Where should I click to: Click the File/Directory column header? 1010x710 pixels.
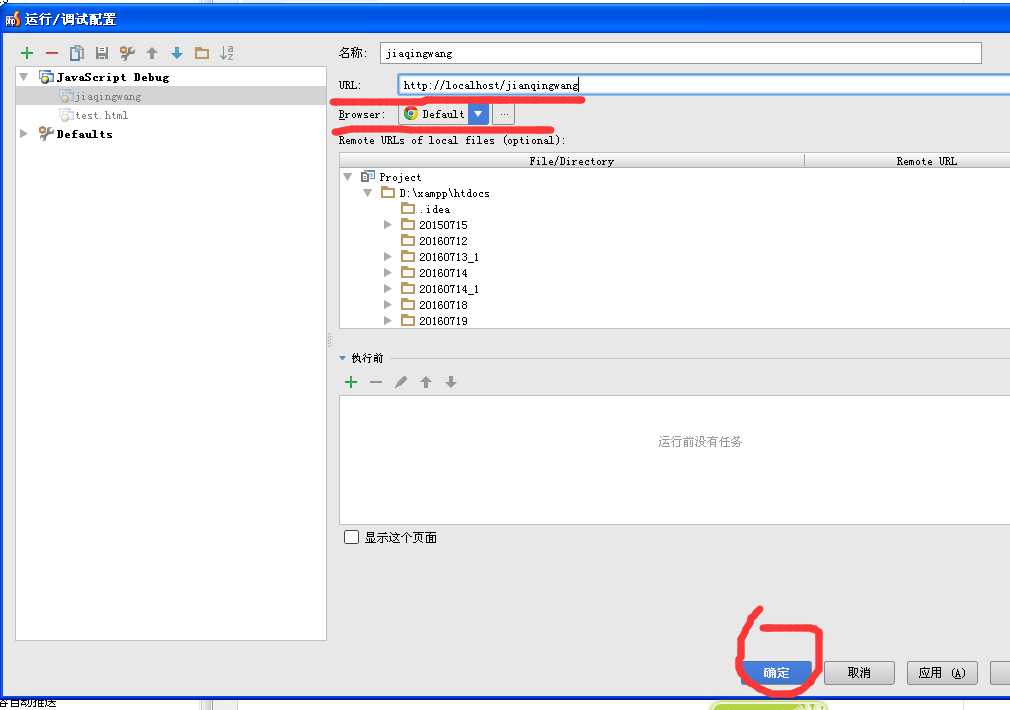[571, 161]
